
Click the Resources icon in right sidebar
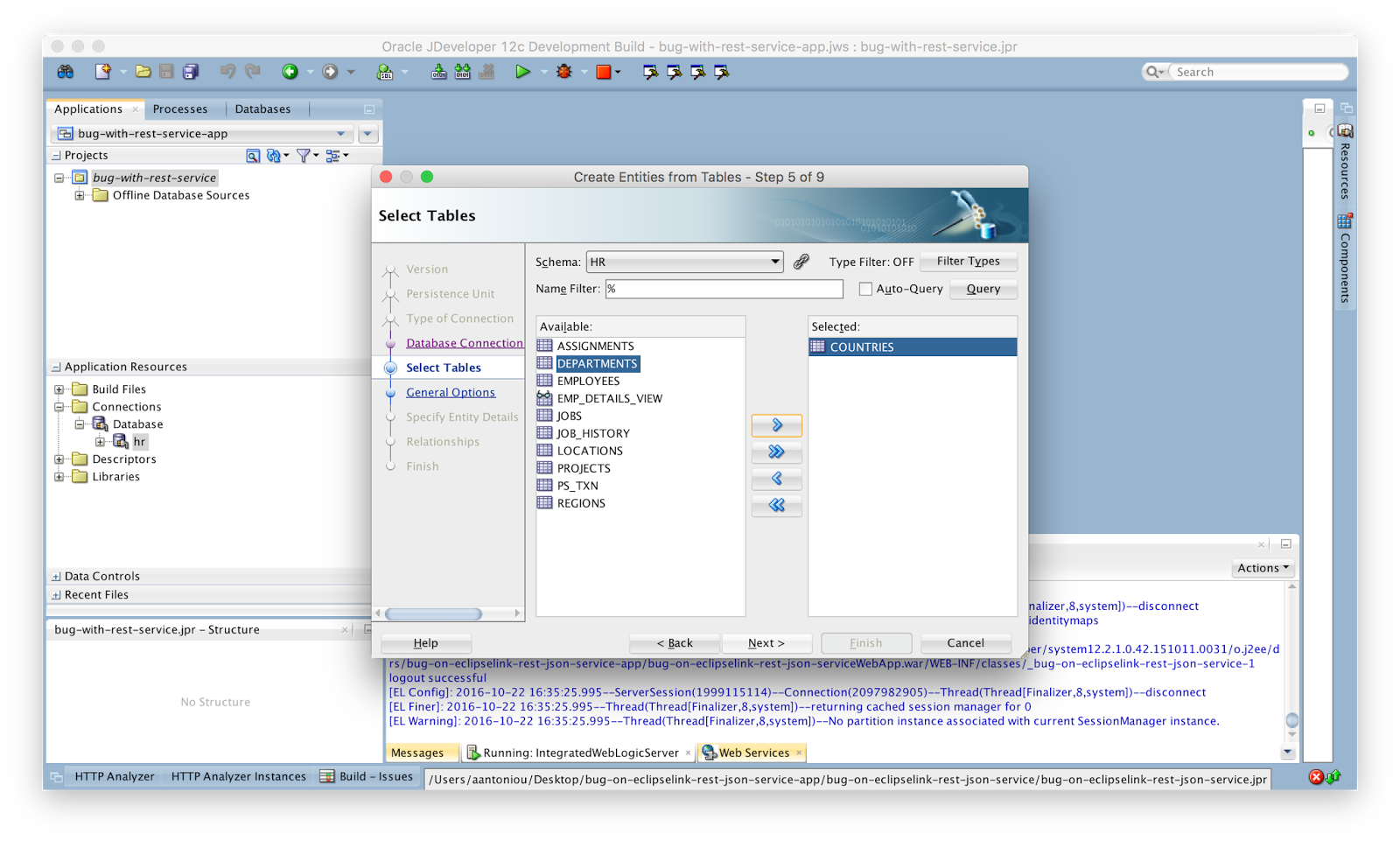click(x=1345, y=131)
